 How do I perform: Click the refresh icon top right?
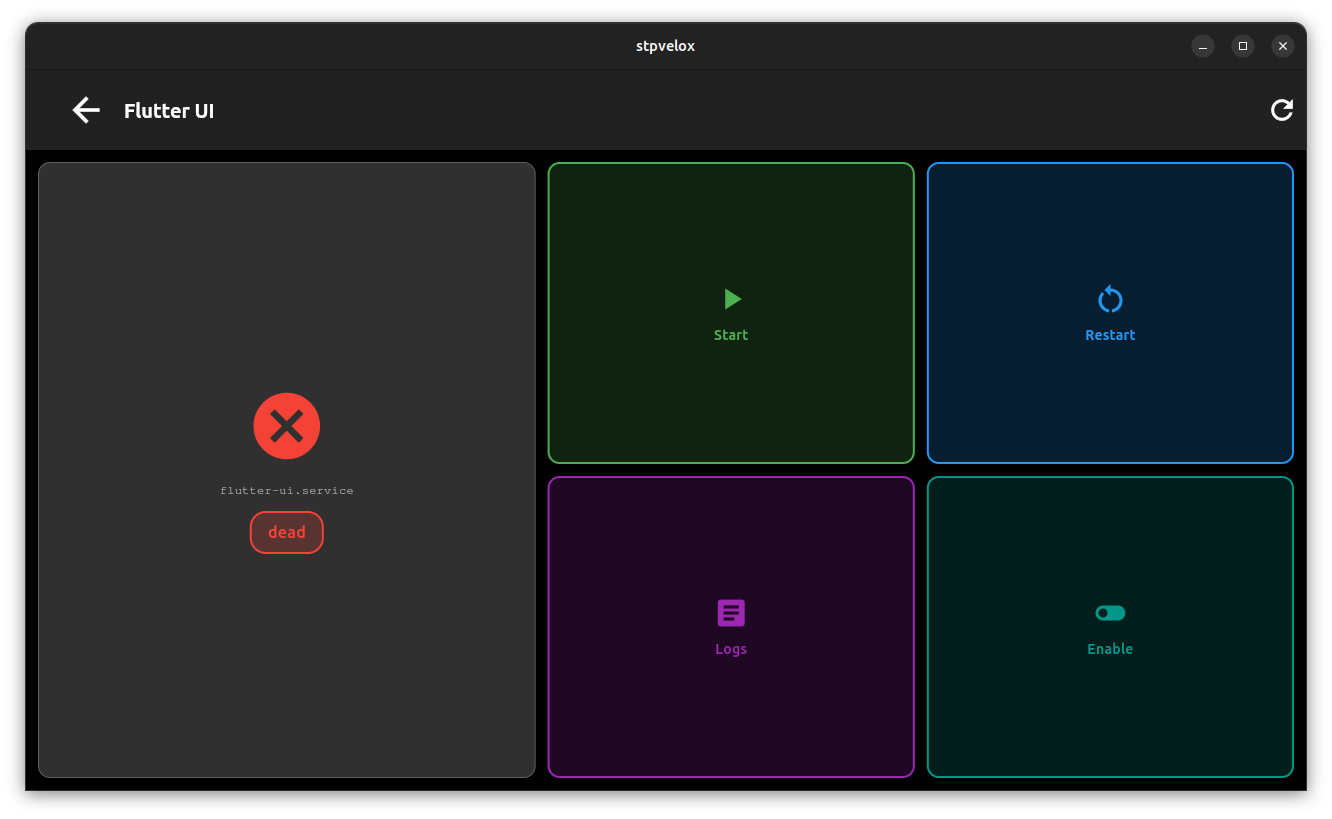[1282, 110]
